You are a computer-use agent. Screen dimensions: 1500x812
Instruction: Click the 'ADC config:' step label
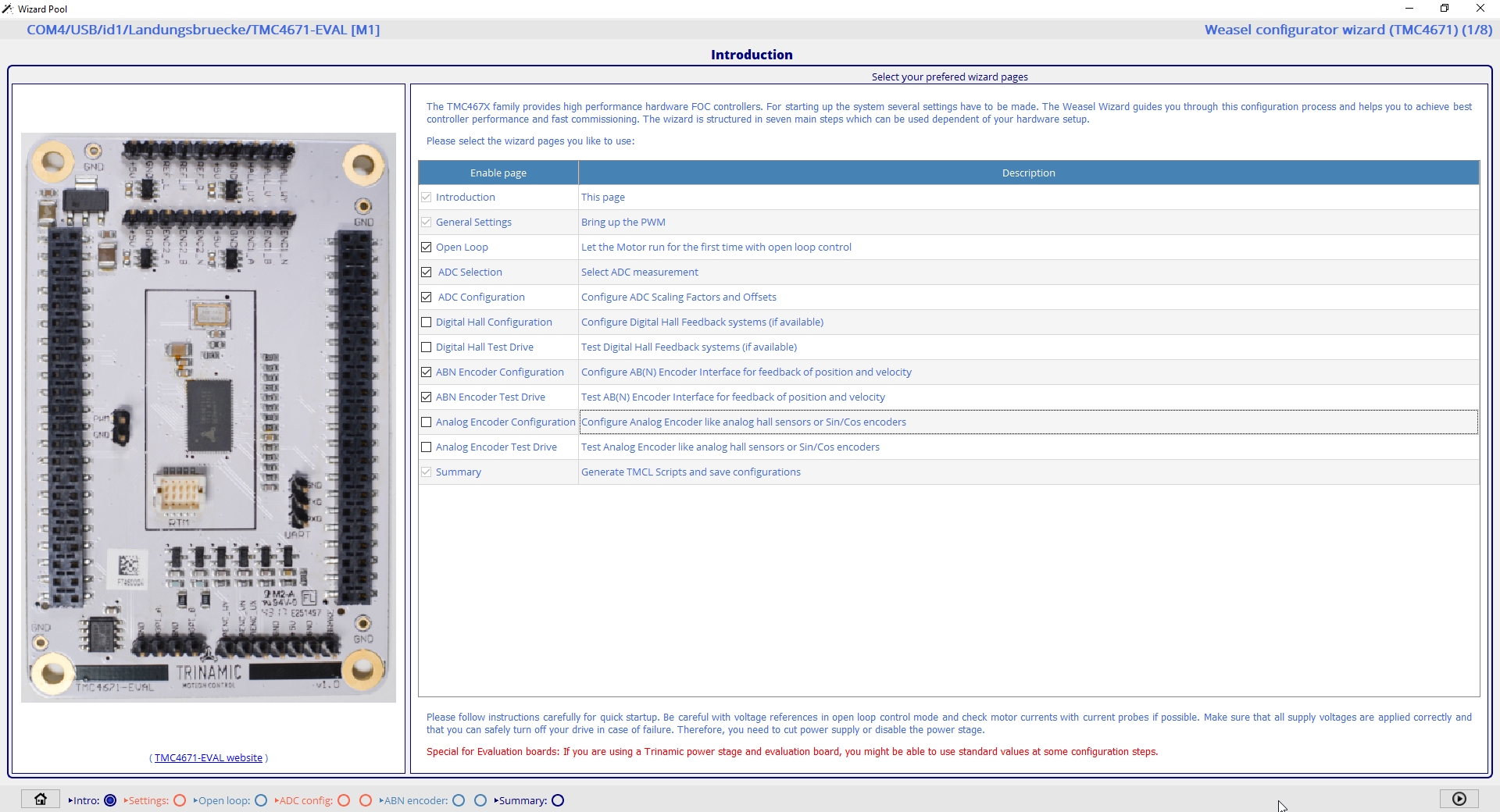point(304,800)
